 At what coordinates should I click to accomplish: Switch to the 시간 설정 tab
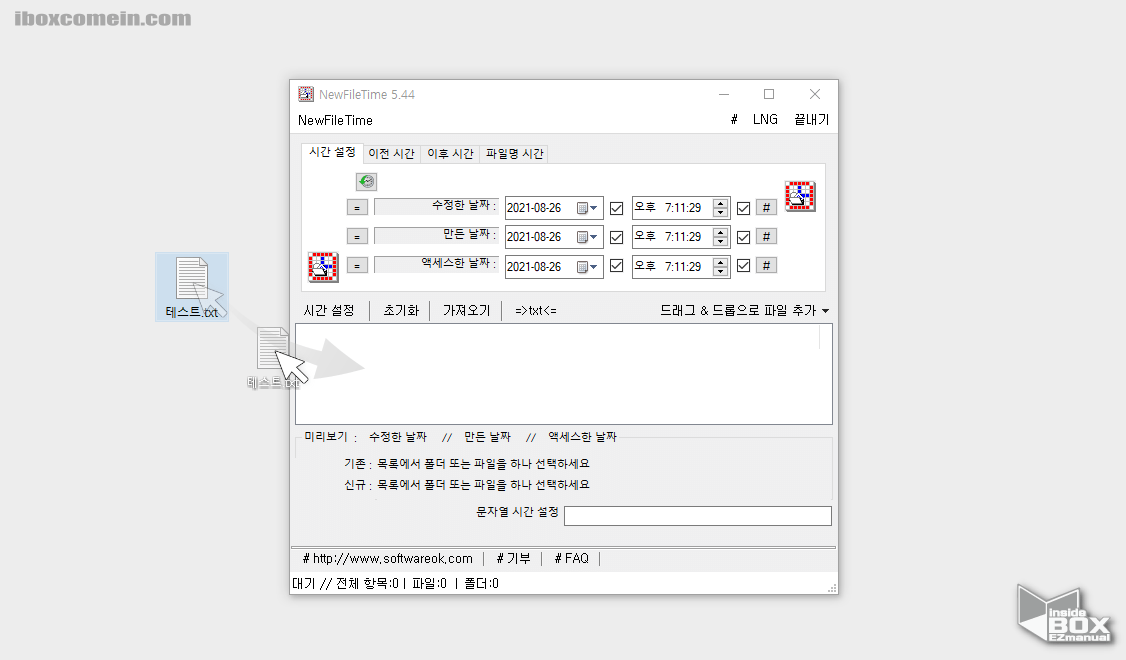pos(332,152)
